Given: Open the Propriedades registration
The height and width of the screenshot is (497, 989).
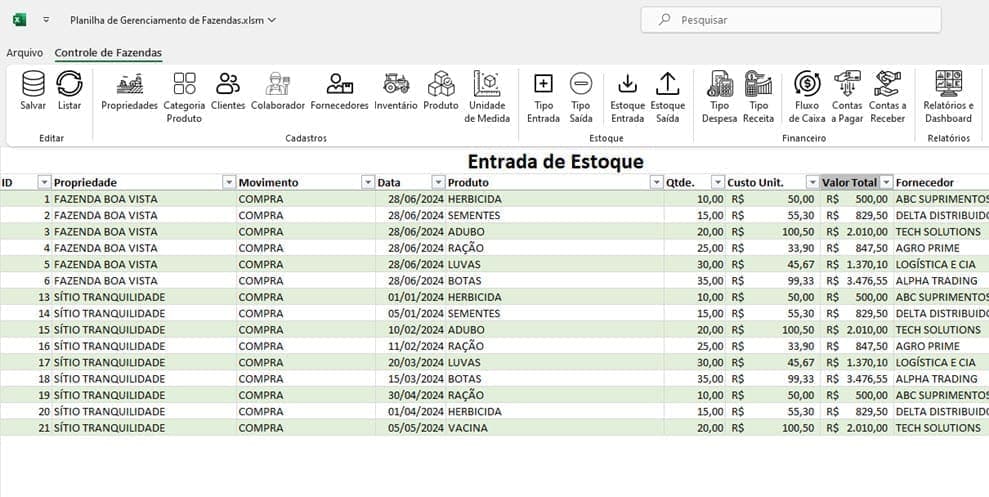Looking at the screenshot, I should click(x=129, y=91).
